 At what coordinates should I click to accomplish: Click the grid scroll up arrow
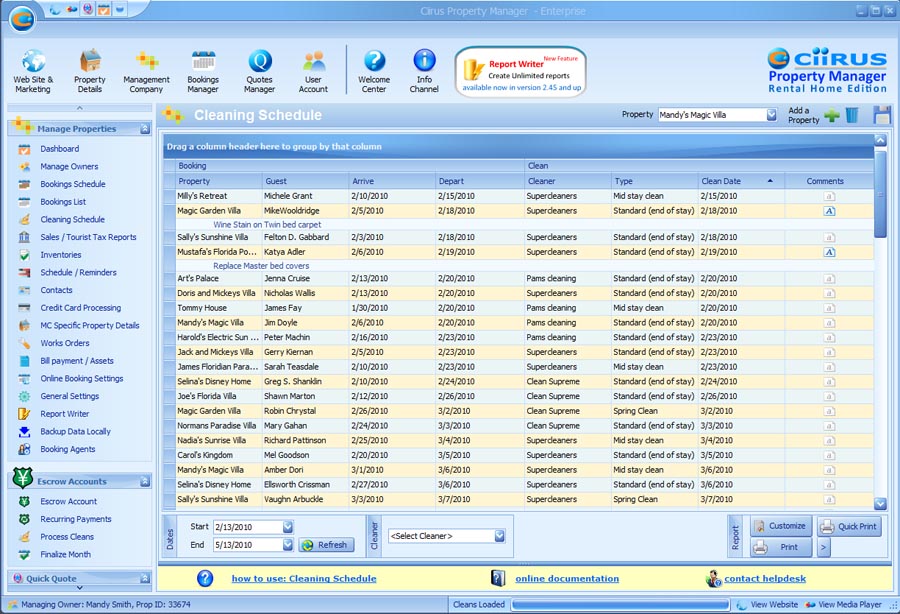click(880, 140)
